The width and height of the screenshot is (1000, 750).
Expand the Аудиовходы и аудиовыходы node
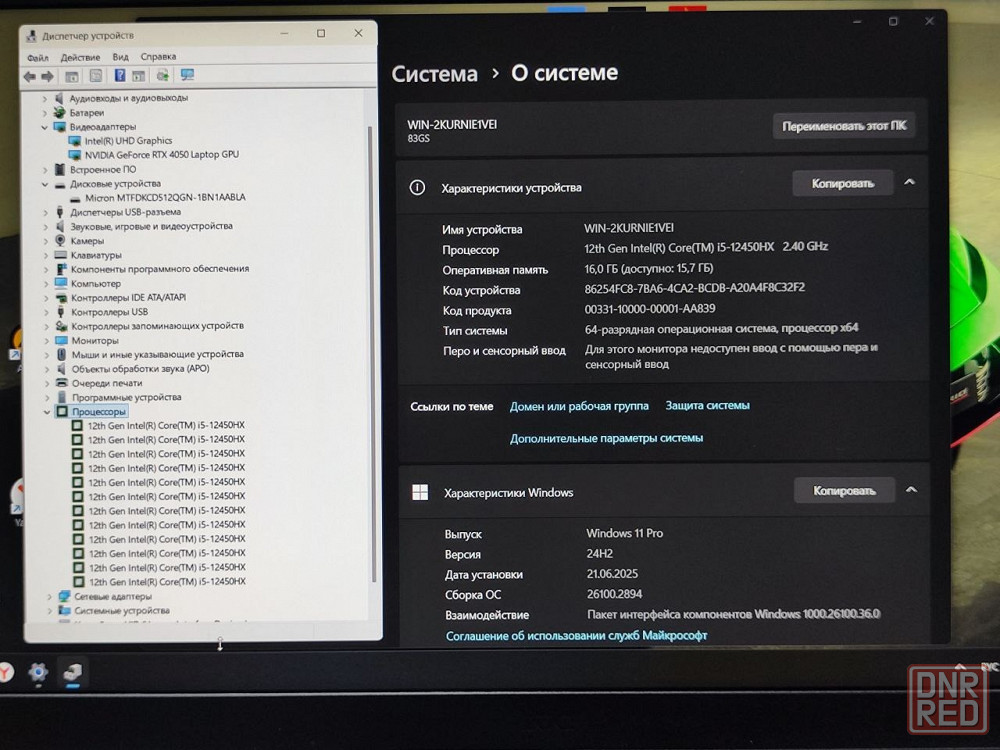tap(44, 98)
